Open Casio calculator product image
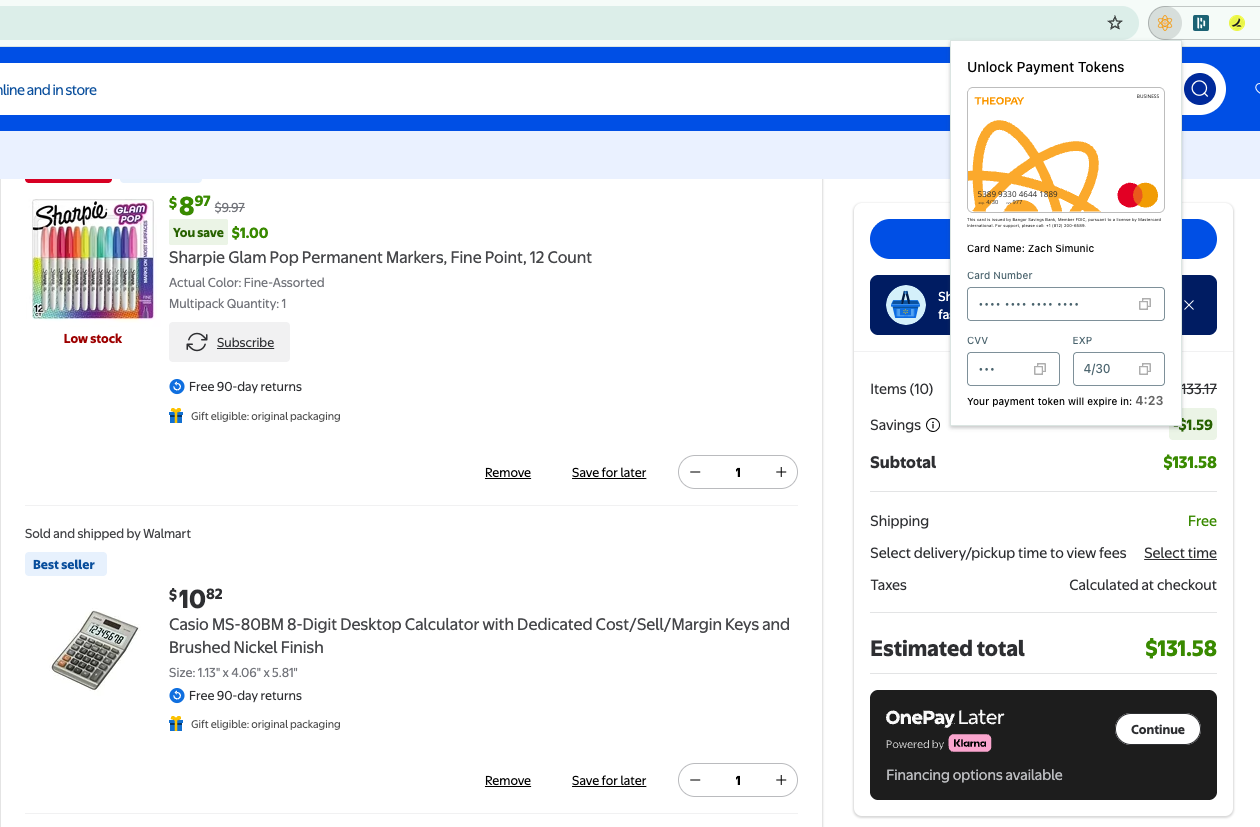1260x827 pixels. click(94, 648)
